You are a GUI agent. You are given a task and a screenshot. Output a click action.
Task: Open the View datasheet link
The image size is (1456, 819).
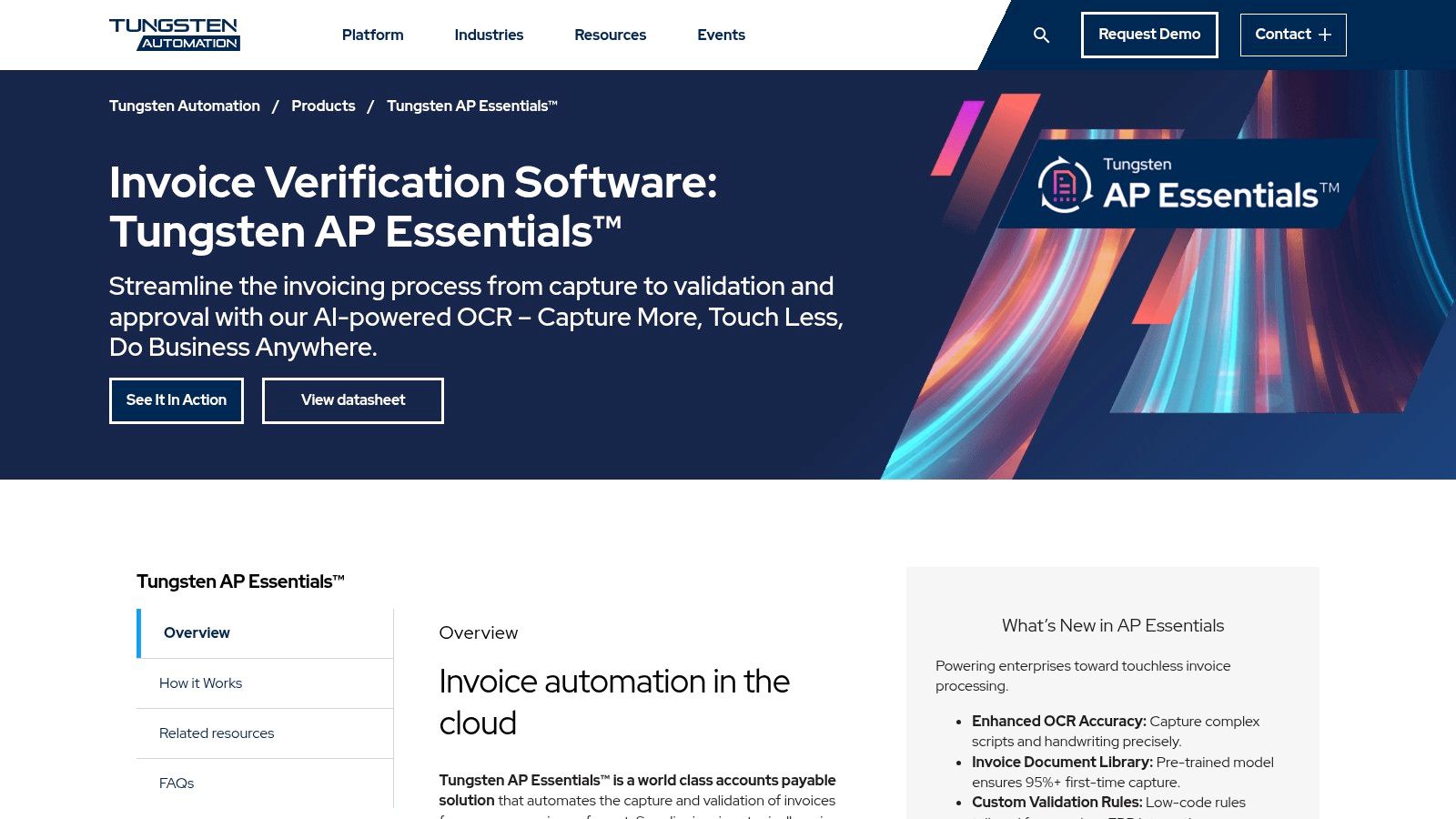[x=352, y=400]
